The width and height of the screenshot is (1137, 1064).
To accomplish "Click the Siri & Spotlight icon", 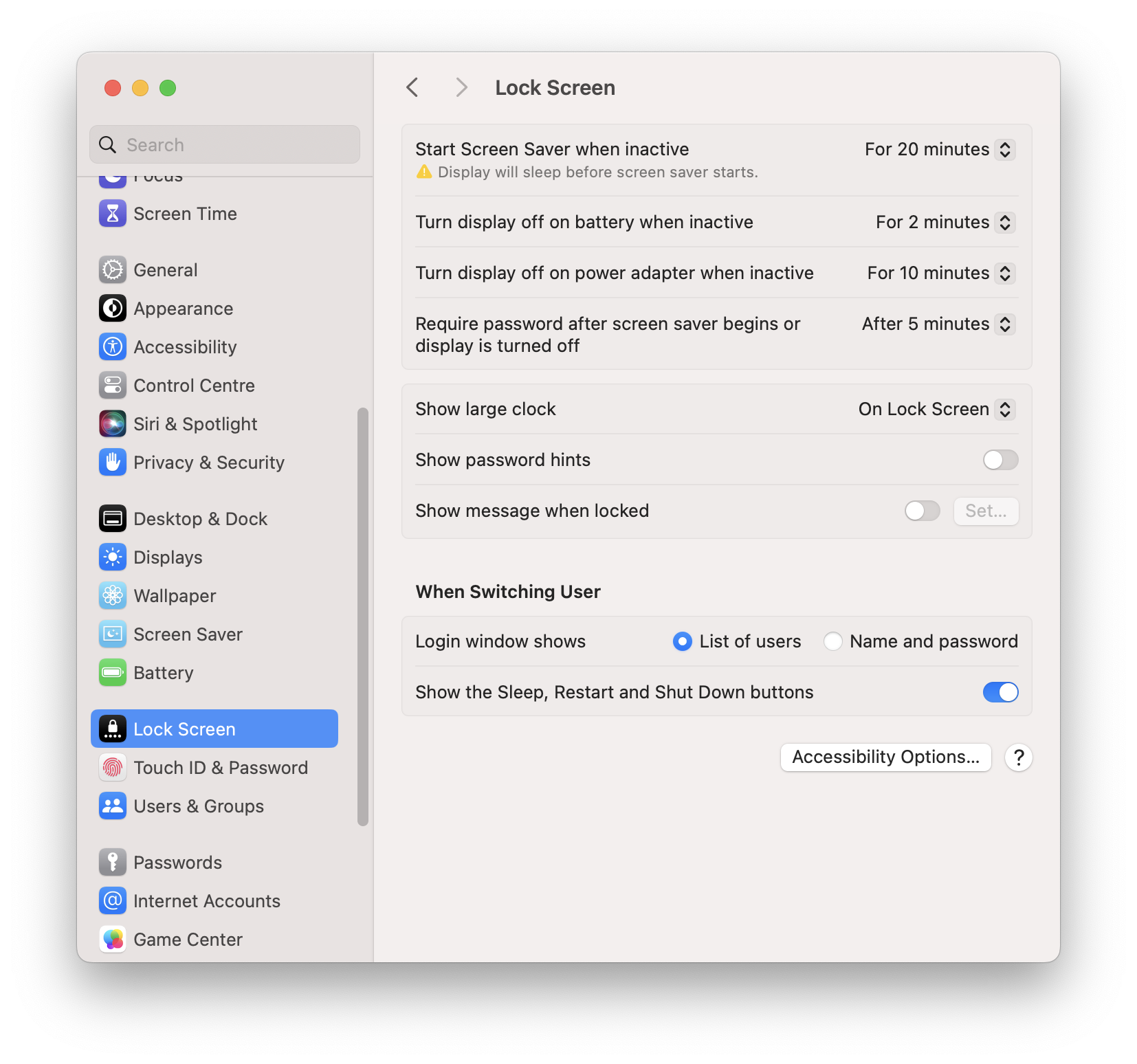I will [113, 424].
